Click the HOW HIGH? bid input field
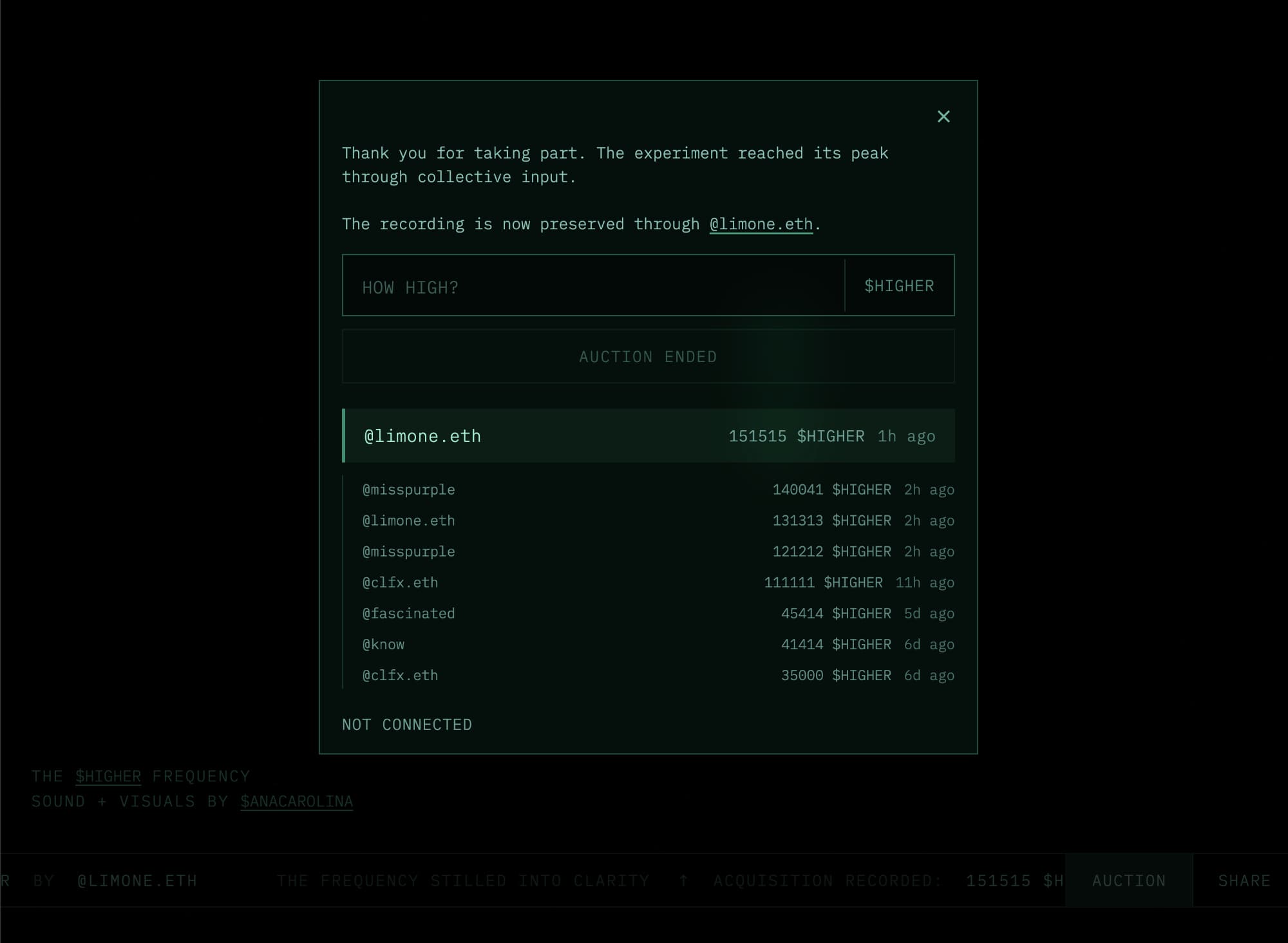 pos(592,287)
